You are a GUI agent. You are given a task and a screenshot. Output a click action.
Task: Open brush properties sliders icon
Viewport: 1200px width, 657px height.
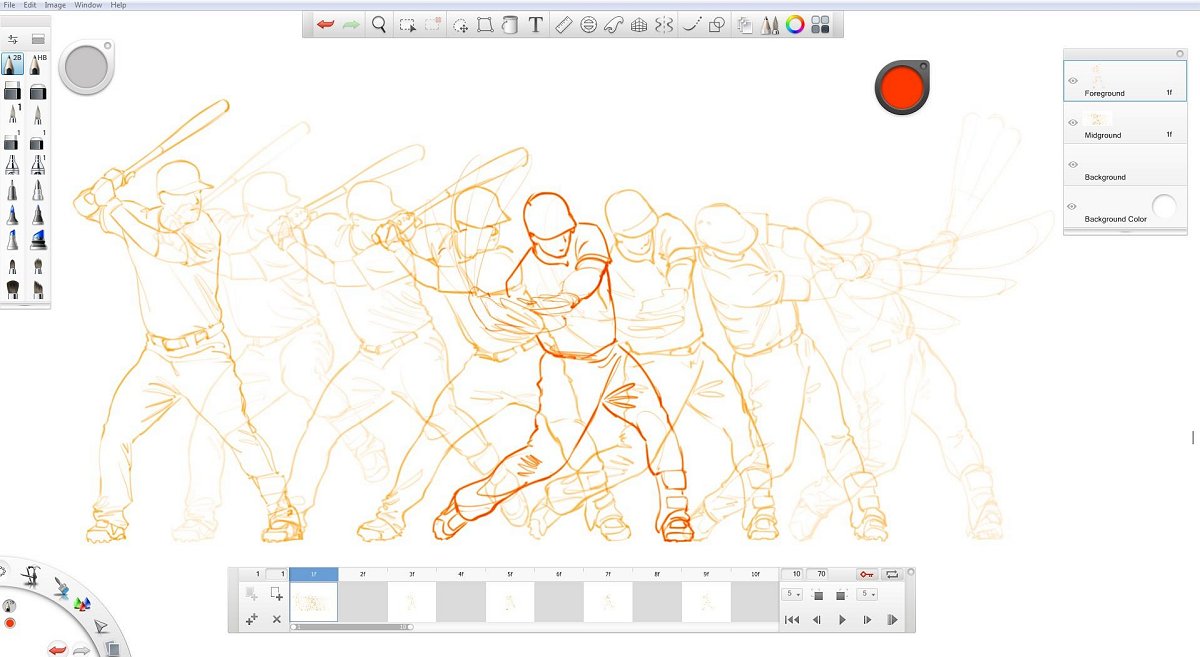coord(13,39)
